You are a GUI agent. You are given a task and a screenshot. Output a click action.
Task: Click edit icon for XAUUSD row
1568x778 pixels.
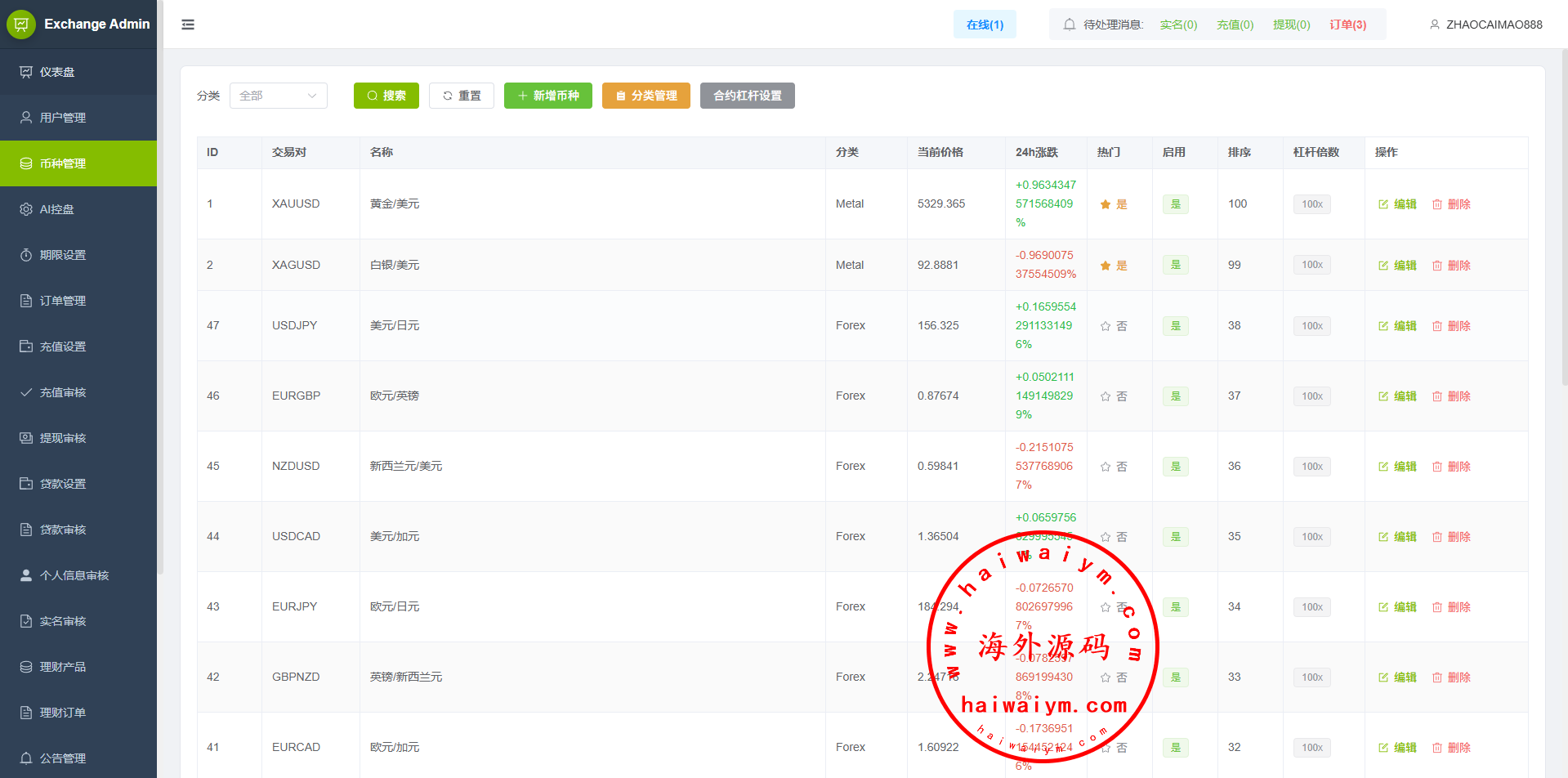(1383, 204)
